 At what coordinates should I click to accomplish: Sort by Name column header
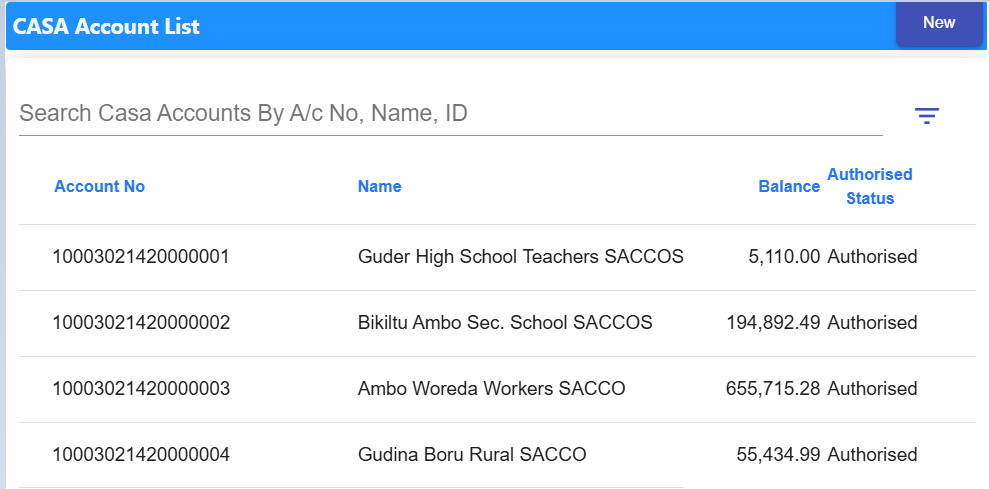[x=379, y=186]
